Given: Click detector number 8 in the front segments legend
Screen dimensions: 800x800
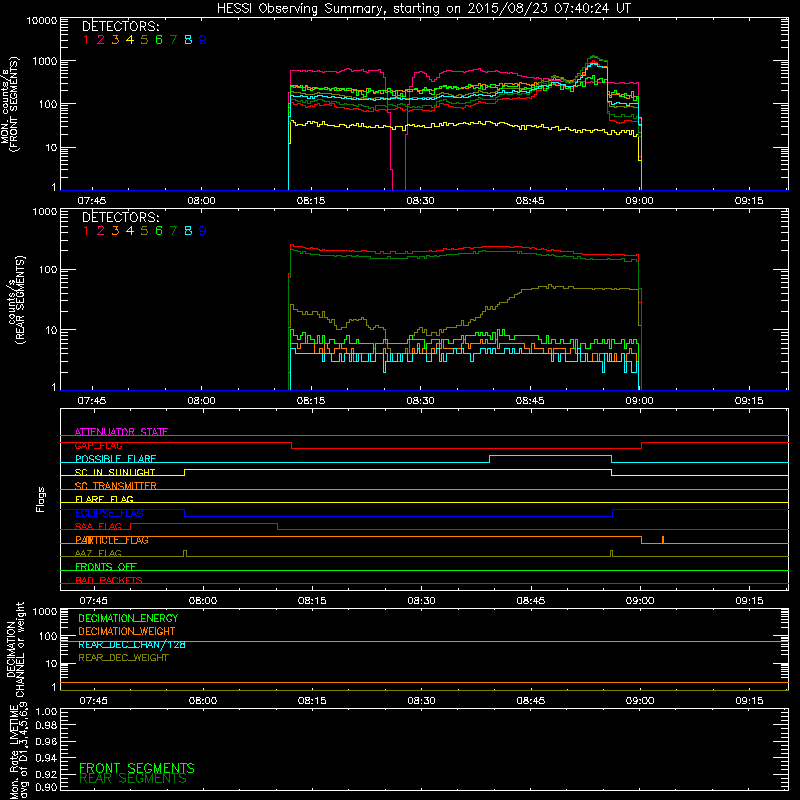Looking at the screenshot, I should 188,40.
